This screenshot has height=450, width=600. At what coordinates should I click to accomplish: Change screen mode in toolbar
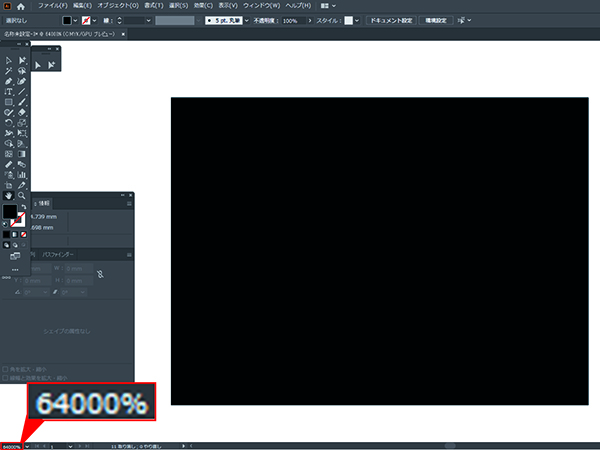tap(15, 256)
